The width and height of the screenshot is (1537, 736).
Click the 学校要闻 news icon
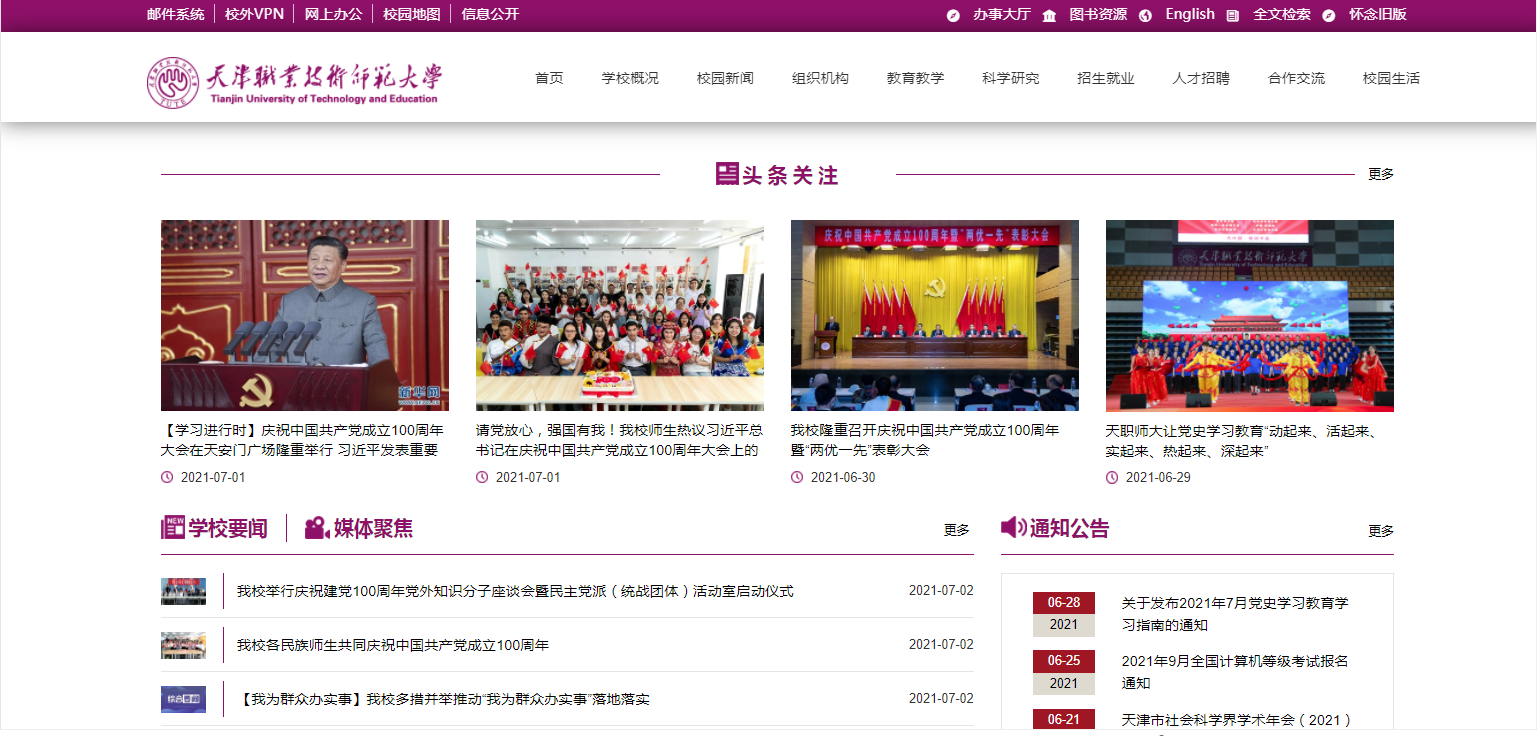173,528
